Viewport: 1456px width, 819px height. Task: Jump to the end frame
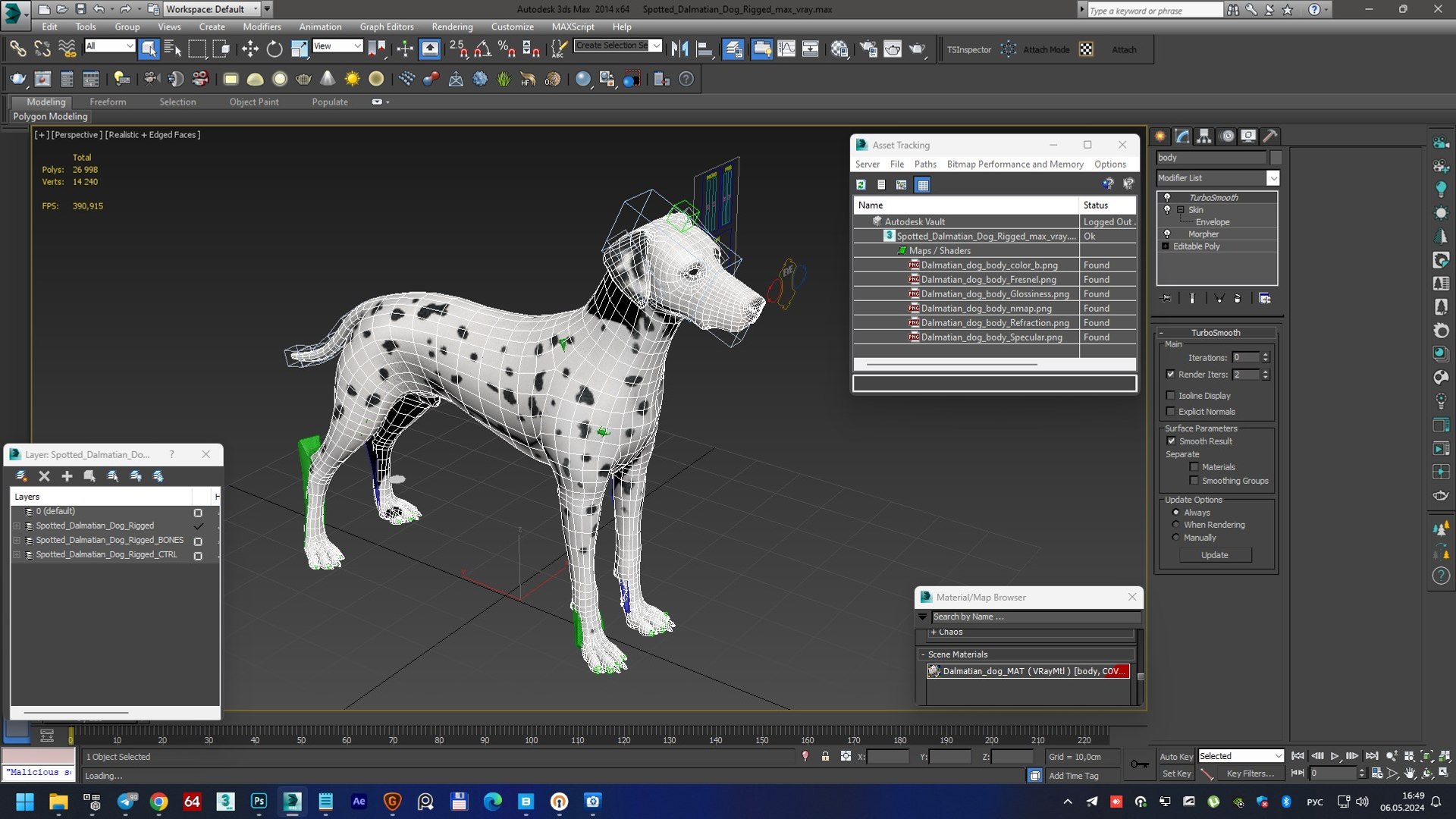1372,756
